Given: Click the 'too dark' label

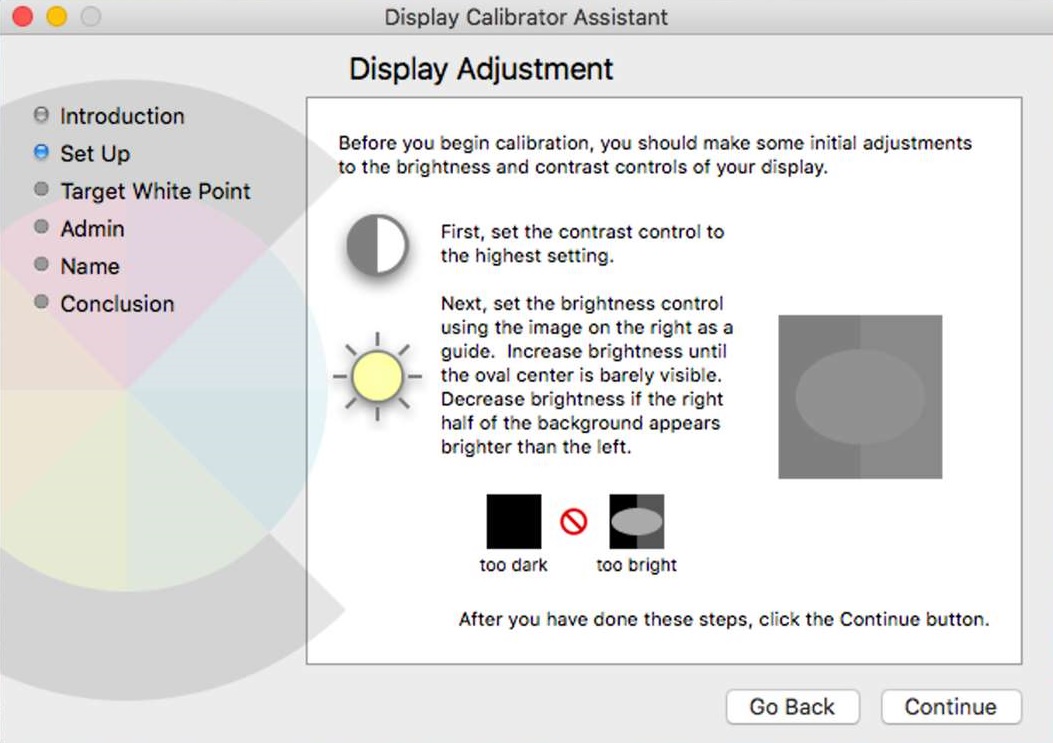Looking at the screenshot, I should tap(514, 565).
